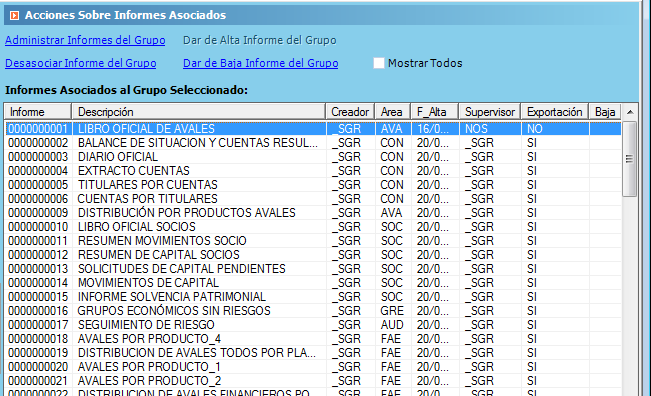Click the Baja column header
The image size is (651, 396).
605,112
